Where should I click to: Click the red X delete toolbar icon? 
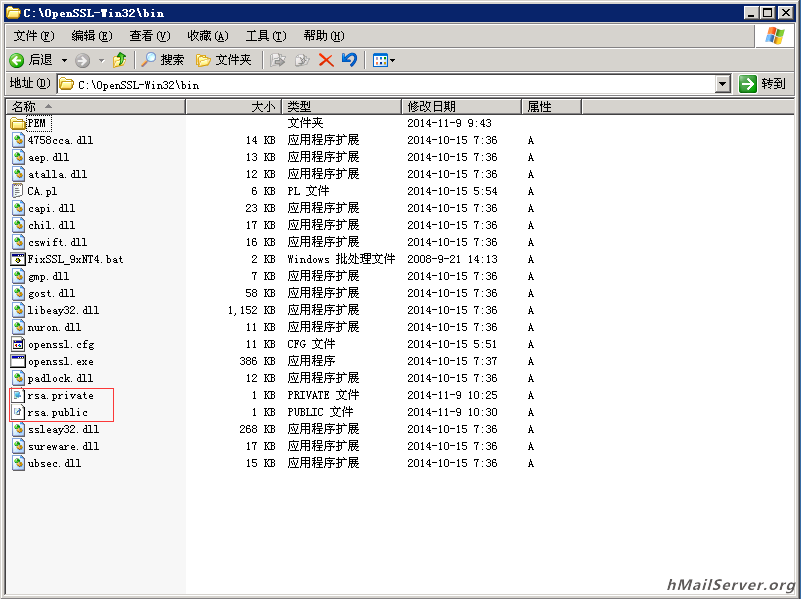326,60
